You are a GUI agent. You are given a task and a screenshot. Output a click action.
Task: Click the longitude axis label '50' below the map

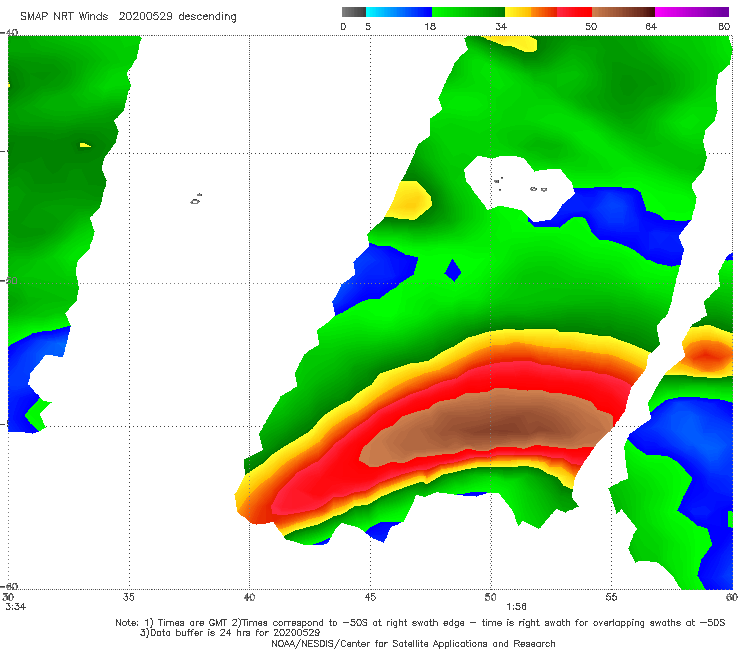[x=490, y=597]
